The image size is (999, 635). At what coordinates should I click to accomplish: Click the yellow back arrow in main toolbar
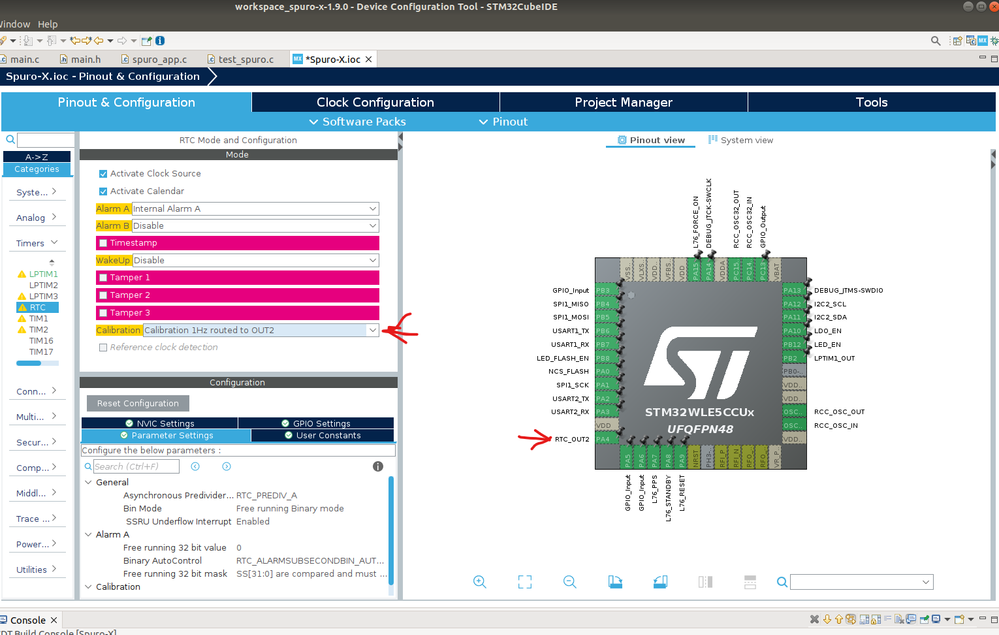[x=99, y=41]
